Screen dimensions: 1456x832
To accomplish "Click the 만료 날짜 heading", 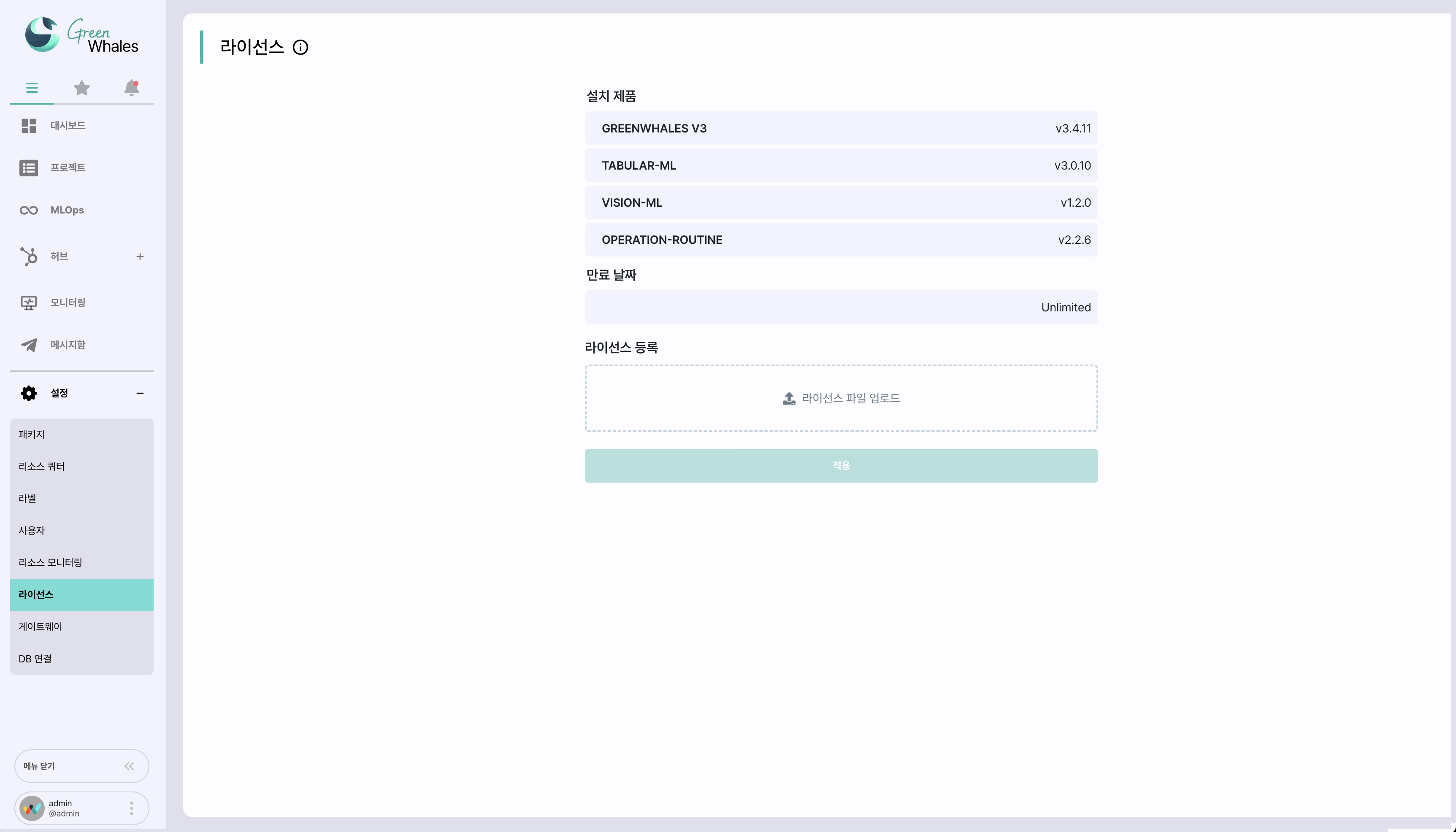I will (612, 275).
